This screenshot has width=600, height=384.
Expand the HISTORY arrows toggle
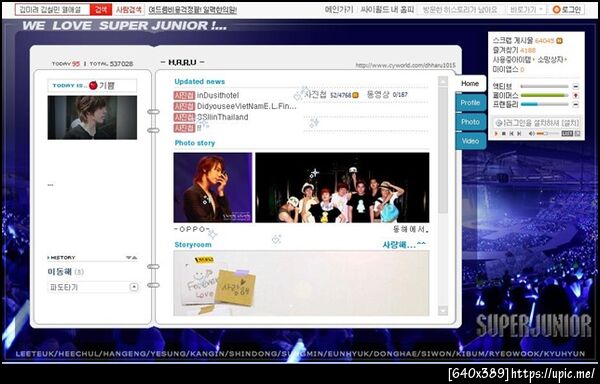[x=131, y=258]
